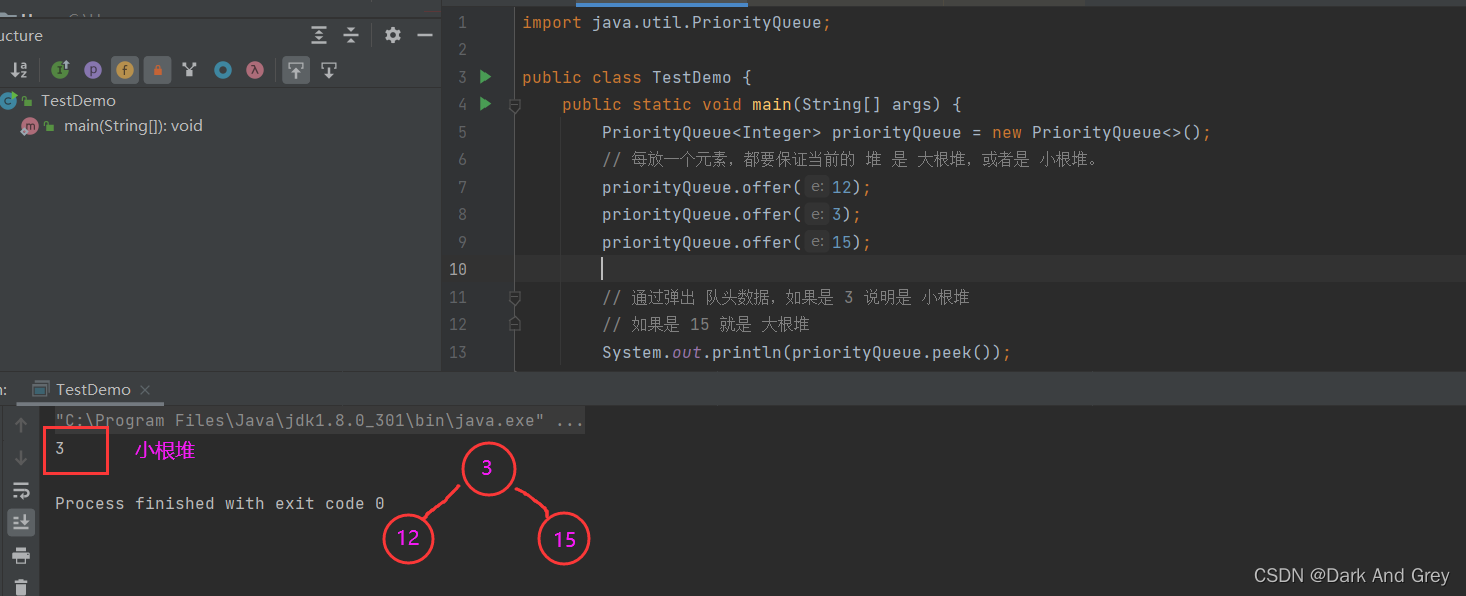Toggle Show Fields in Structure panel
This screenshot has height=596, width=1466.
point(125,70)
